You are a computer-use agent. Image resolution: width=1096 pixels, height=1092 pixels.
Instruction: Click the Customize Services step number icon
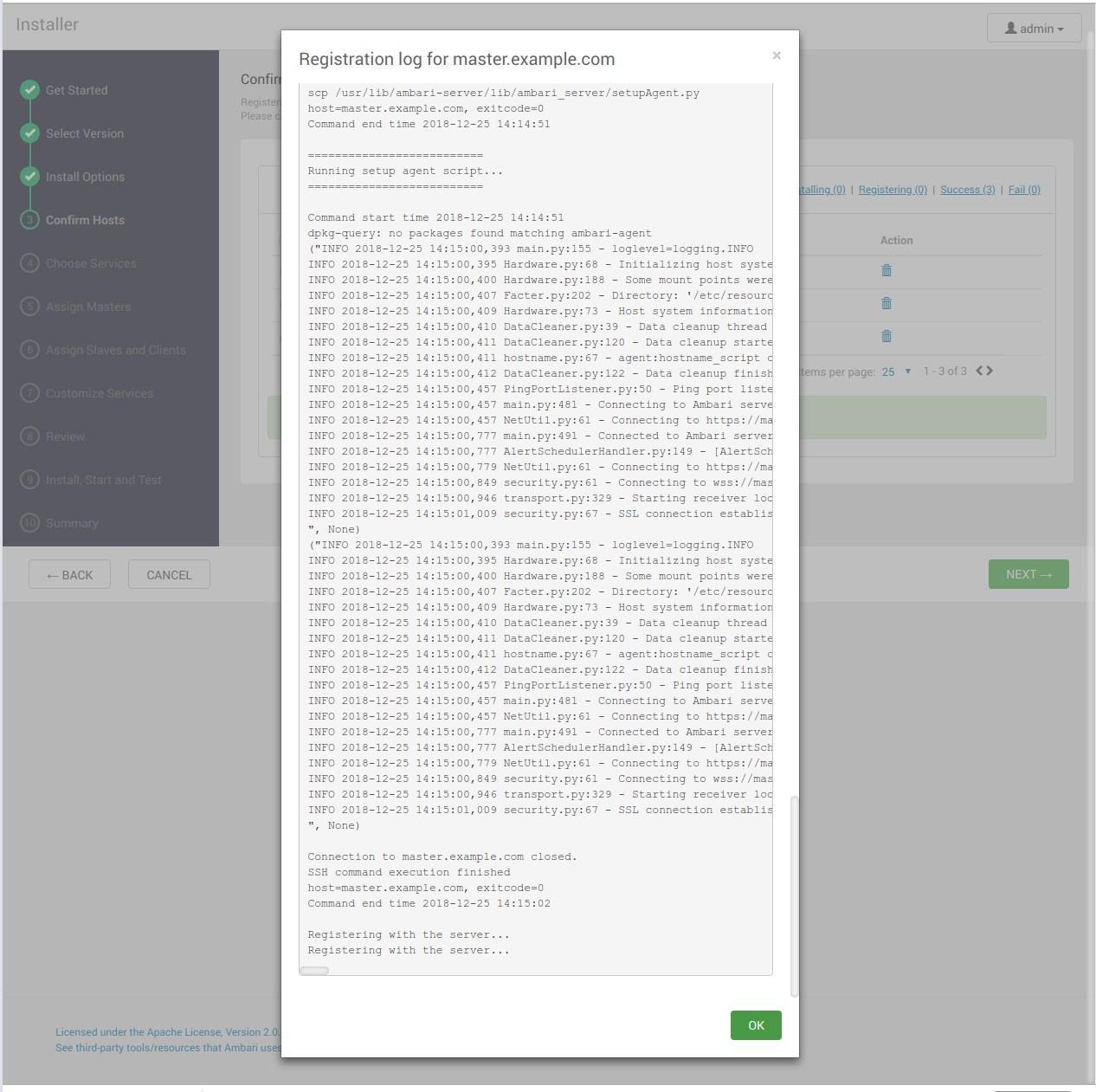click(x=30, y=393)
